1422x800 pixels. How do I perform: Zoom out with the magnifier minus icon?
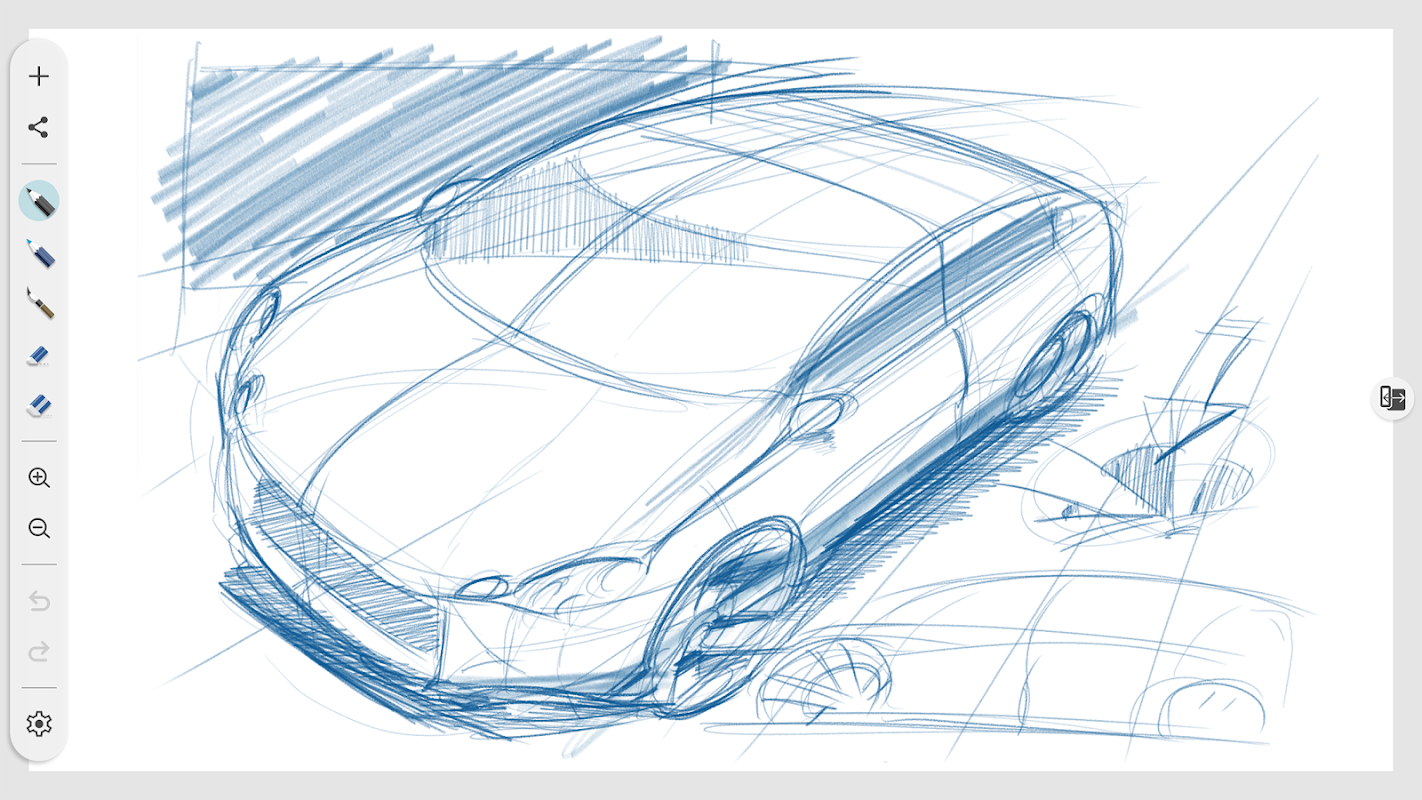click(x=39, y=529)
